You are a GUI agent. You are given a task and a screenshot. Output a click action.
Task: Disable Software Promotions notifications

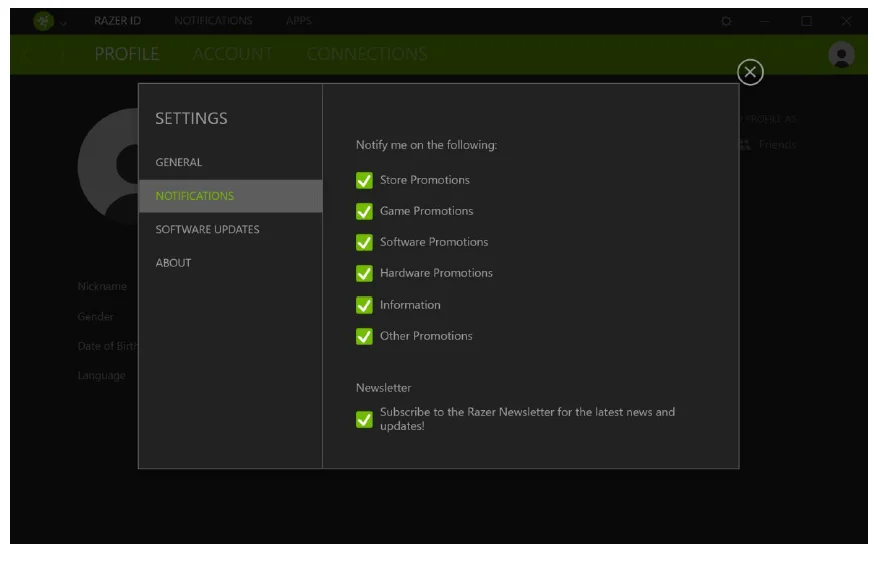[x=364, y=242]
